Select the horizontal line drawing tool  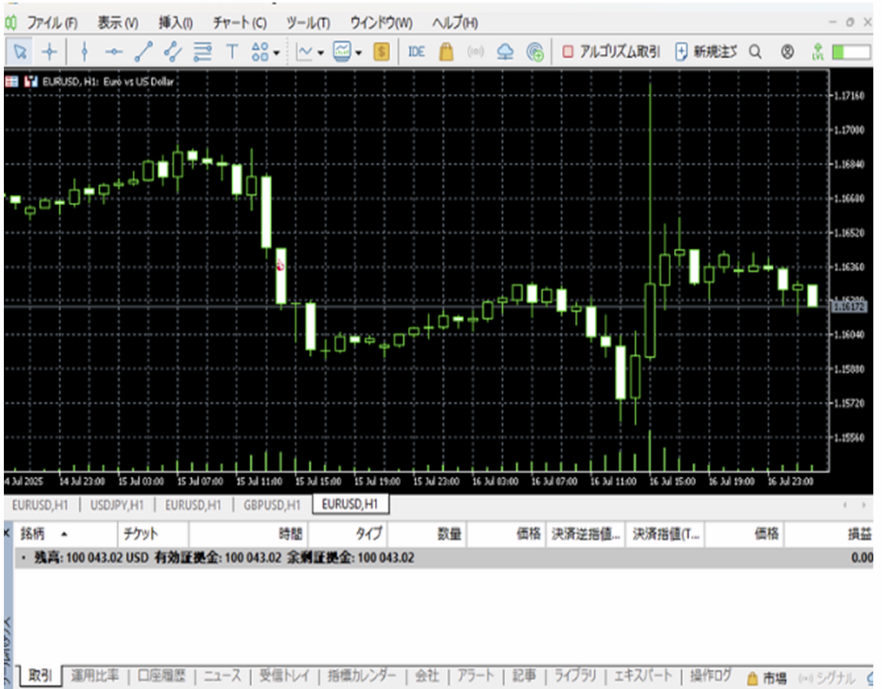pyautogui.click(x=114, y=51)
